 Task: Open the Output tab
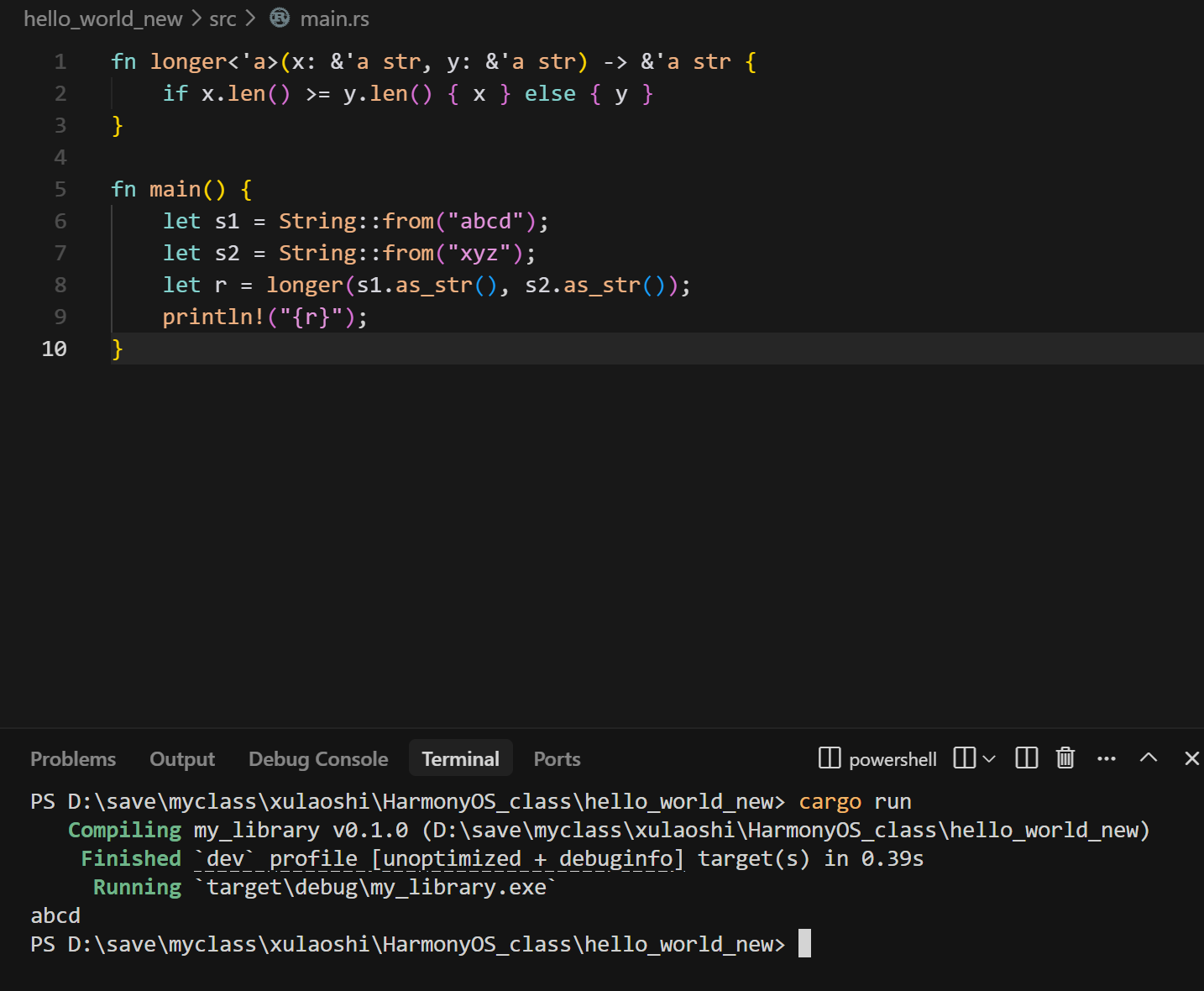[x=182, y=759]
